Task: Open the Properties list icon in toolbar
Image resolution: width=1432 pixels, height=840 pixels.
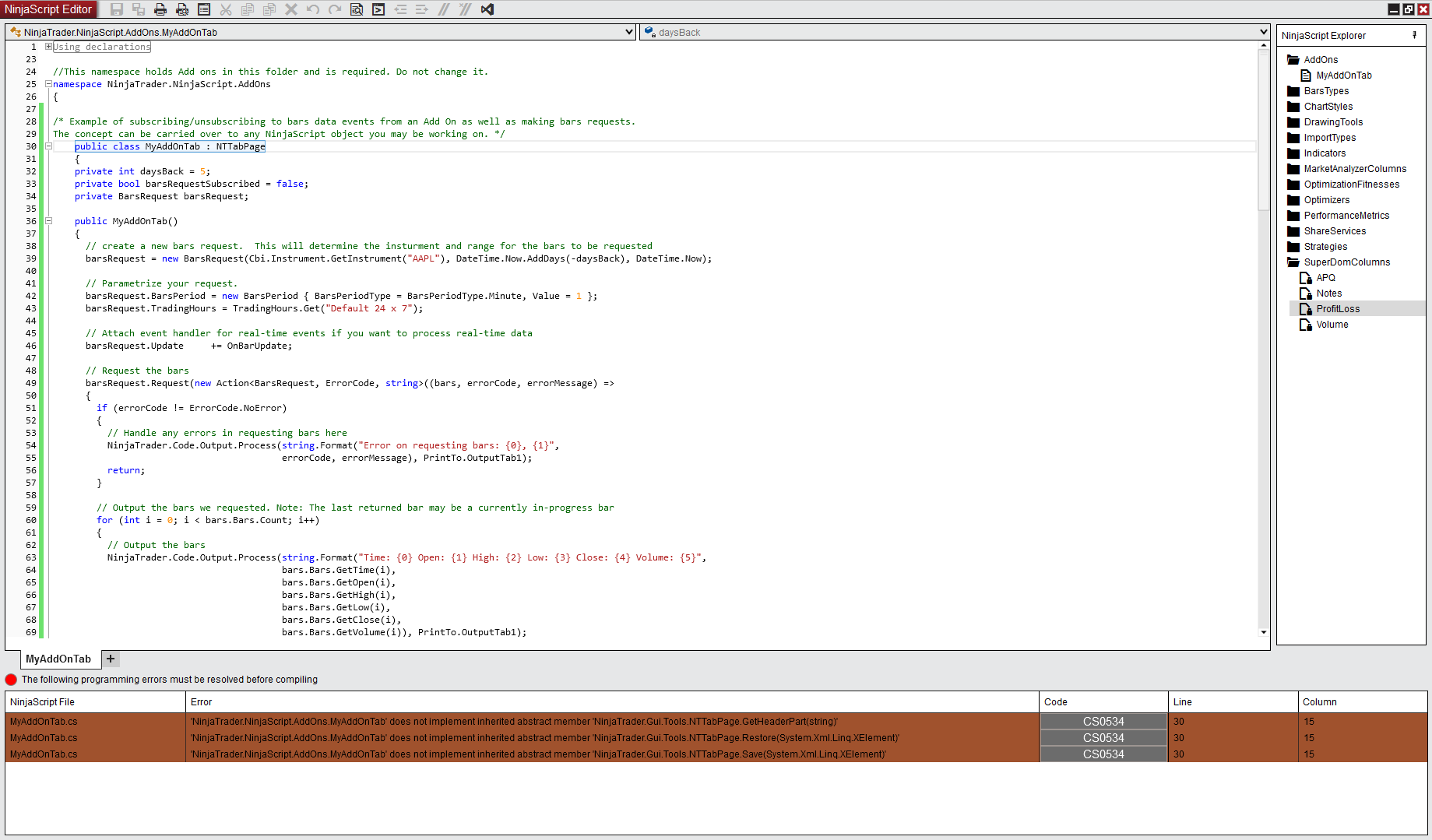Action: click(x=204, y=9)
